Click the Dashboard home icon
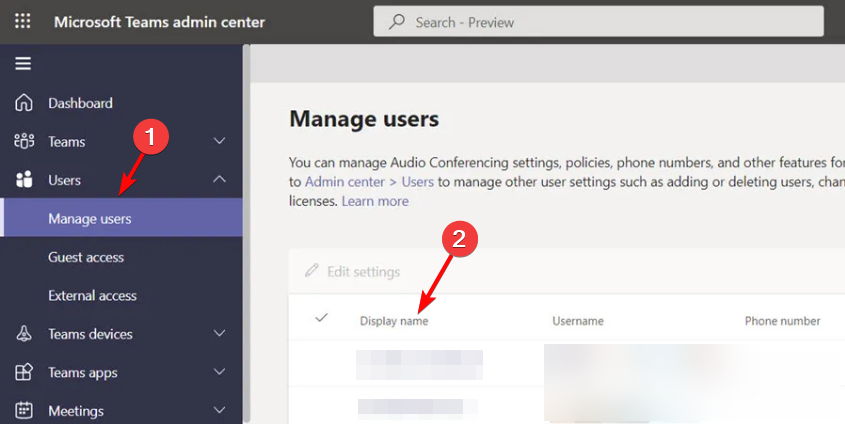This screenshot has height=424, width=845. tap(24, 103)
